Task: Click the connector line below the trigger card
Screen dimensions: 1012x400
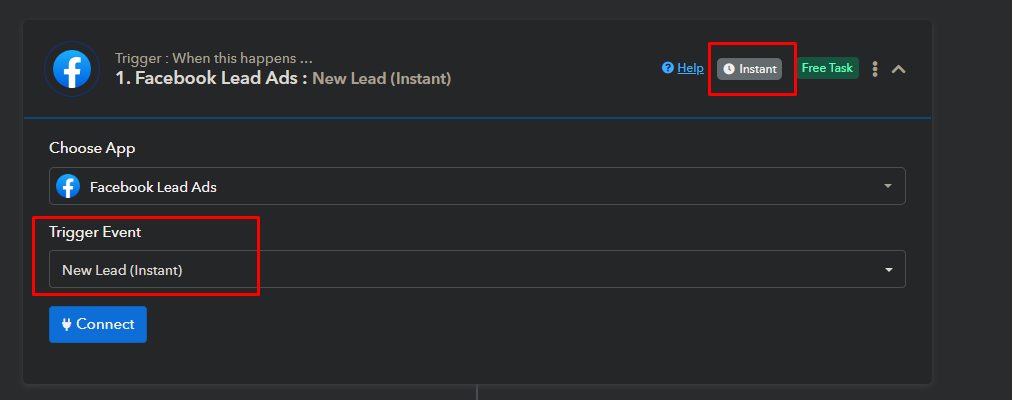Action: pos(477,392)
